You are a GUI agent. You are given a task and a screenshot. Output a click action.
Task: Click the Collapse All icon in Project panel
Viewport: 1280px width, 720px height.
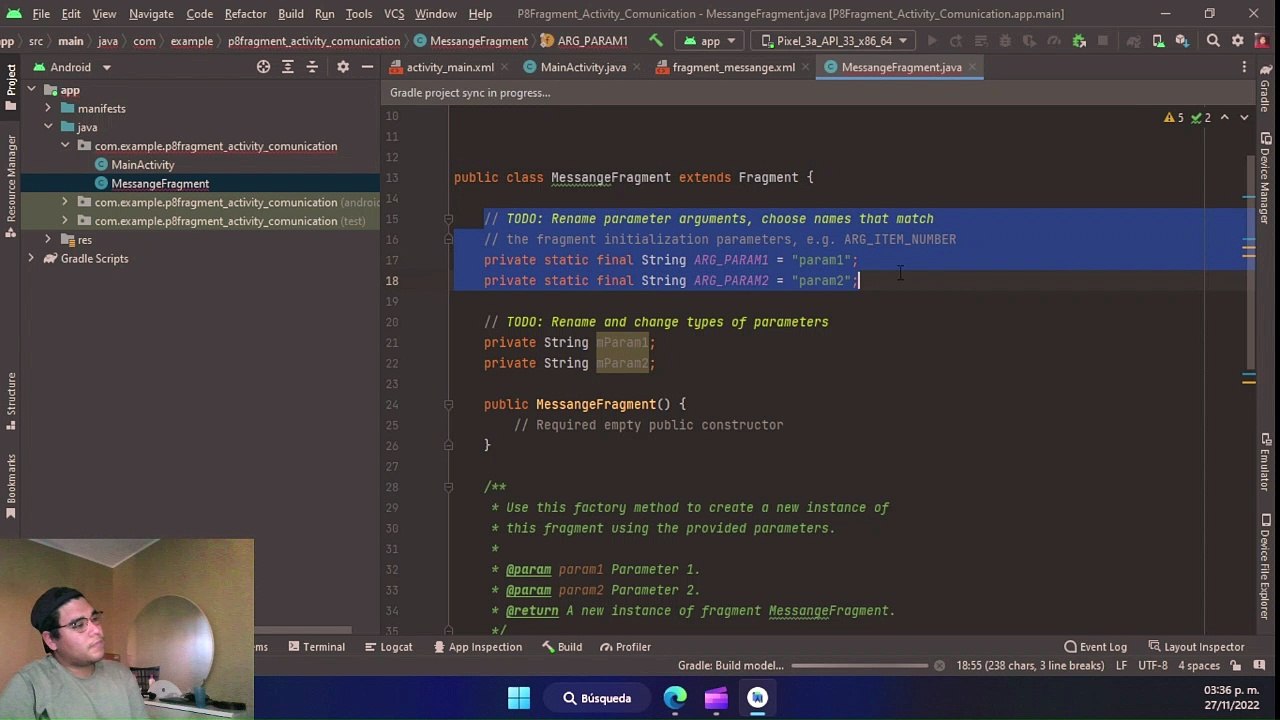(312, 67)
